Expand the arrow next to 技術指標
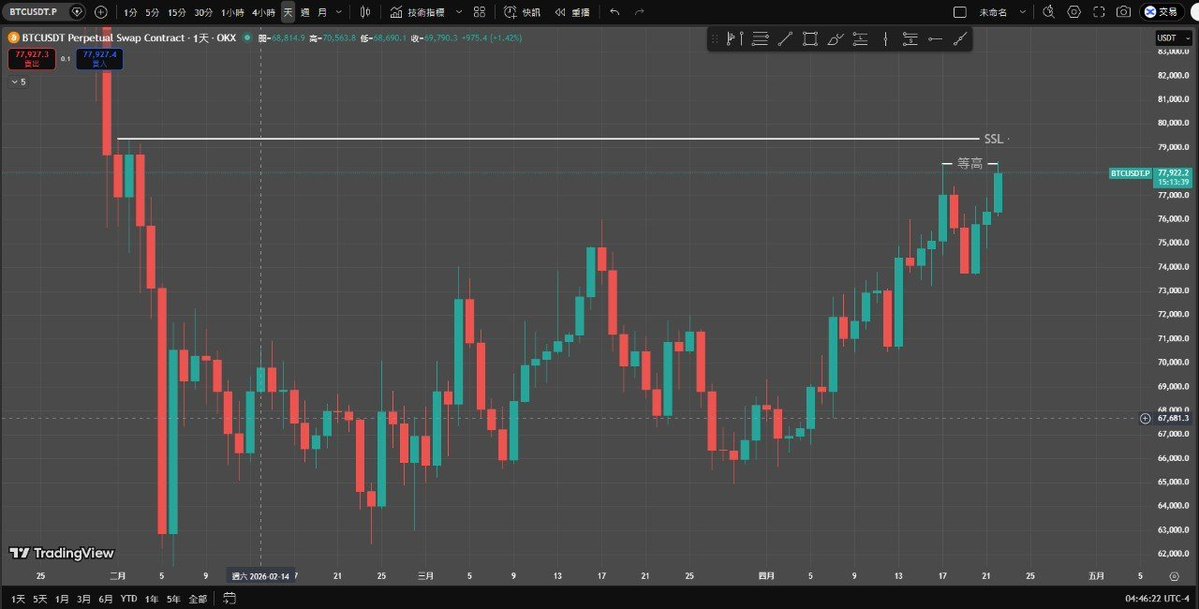1199x609 pixels. tap(459, 12)
